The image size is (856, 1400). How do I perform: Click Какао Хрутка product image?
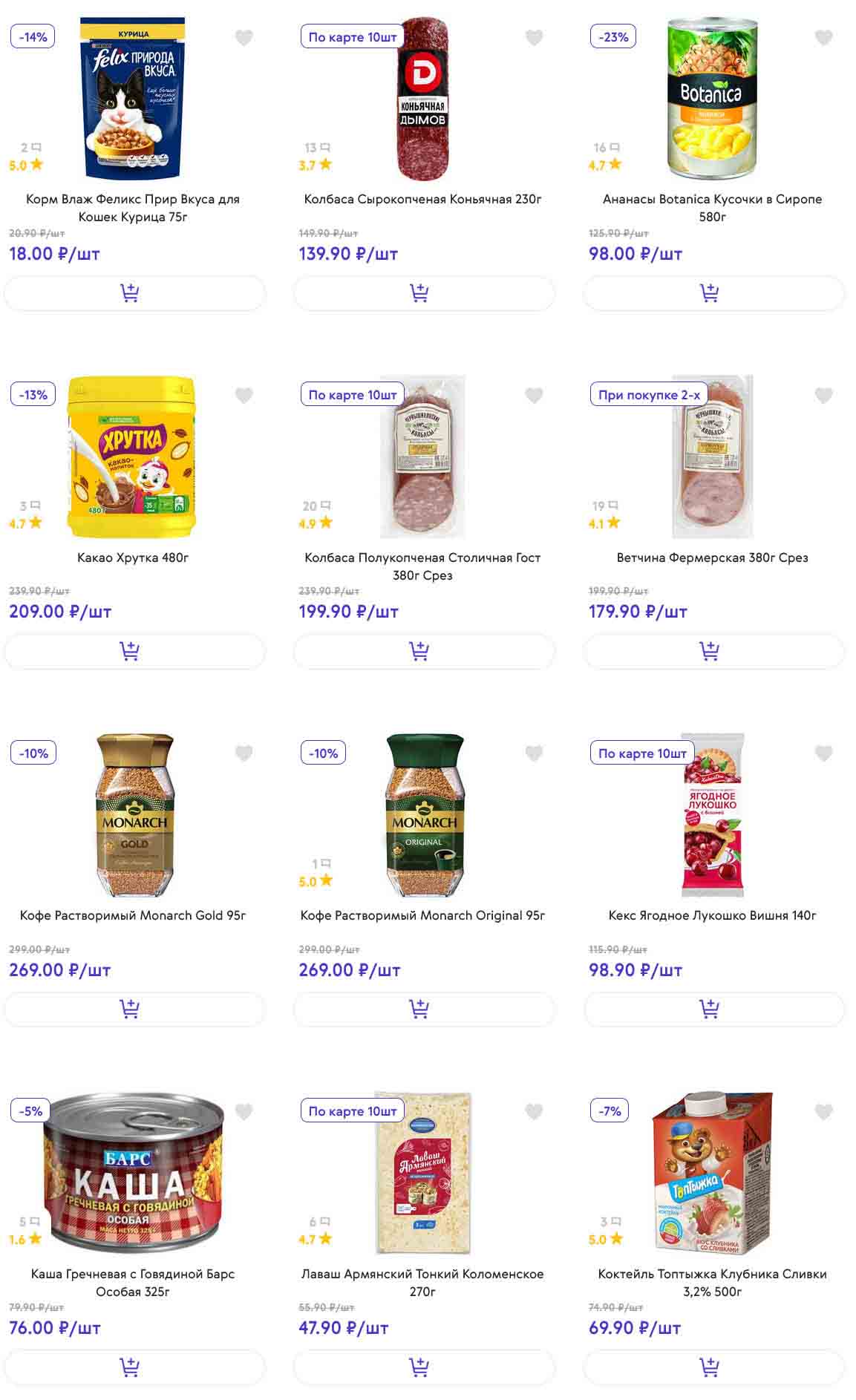coord(132,457)
